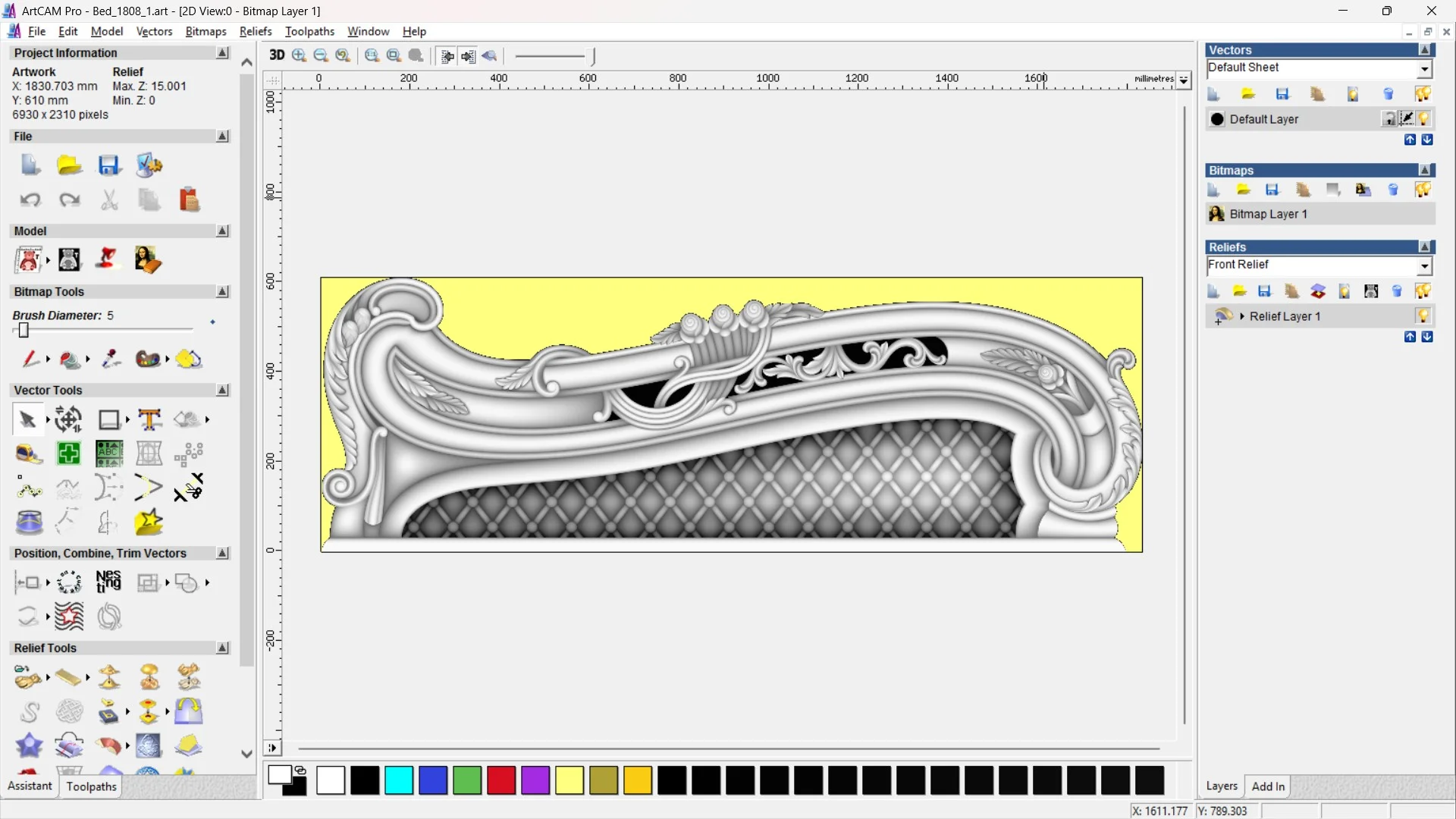This screenshot has height=819, width=1456.
Task: Collapse the Bitmap Tools section
Action: point(222,292)
